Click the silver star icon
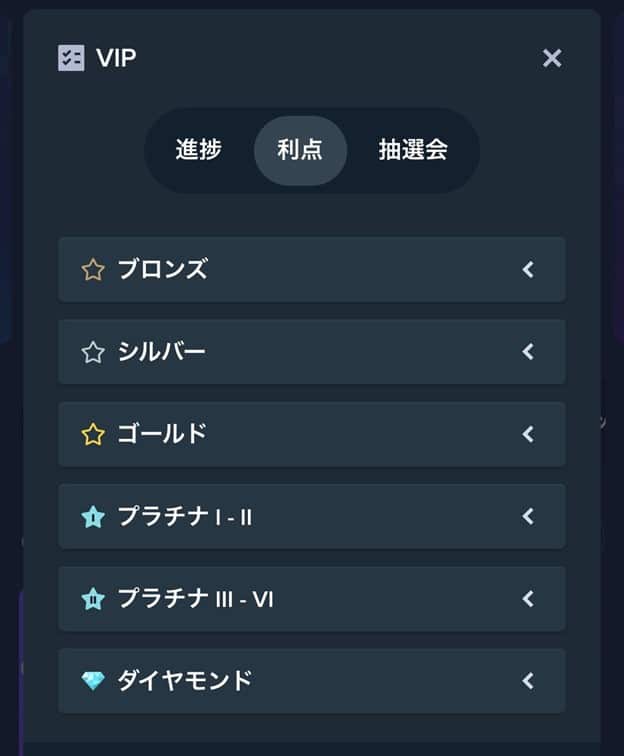This screenshot has width=624, height=756. click(93, 352)
